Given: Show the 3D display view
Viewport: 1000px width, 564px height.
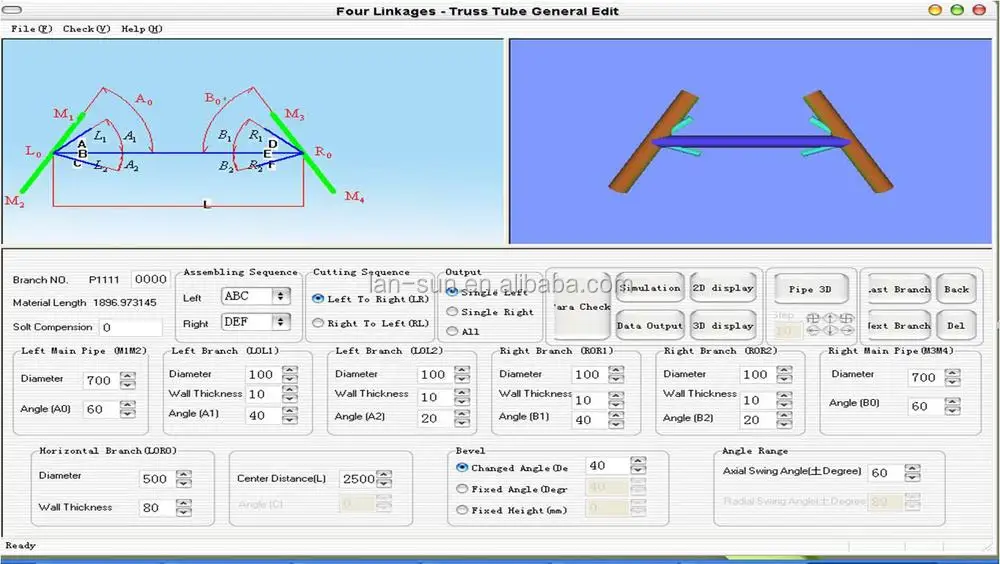Looking at the screenshot, I should point(722,325).
